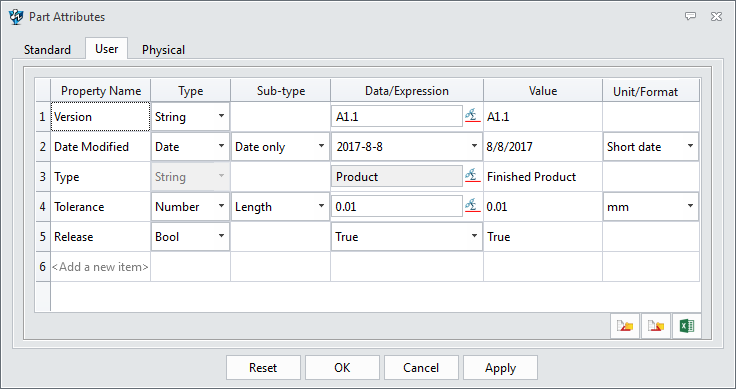The width and height of the screenshot is (736, 389).
Task: Click the OK button
Action: click(342, 367)
